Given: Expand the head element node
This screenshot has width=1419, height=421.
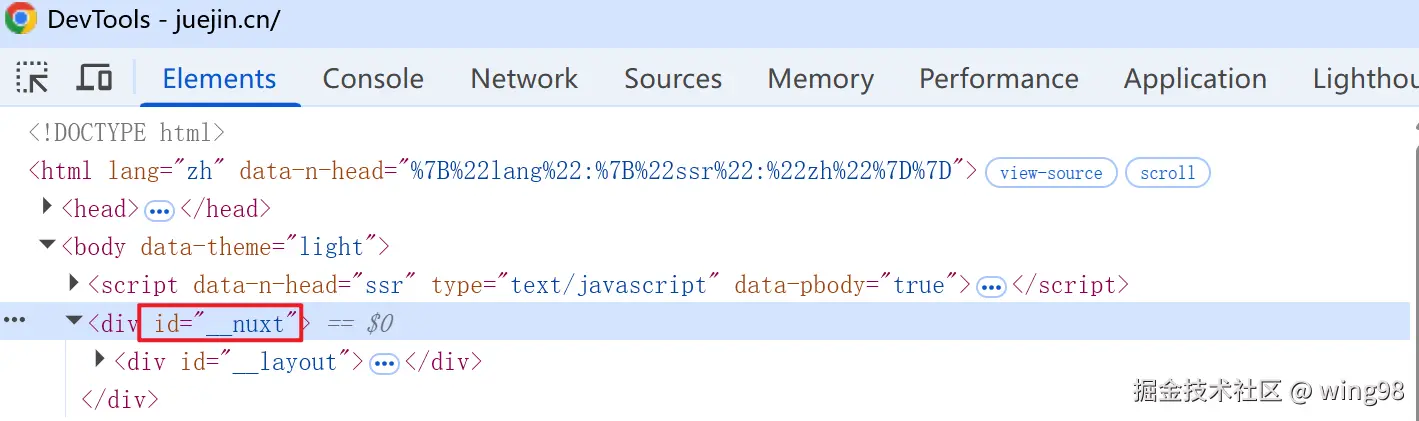Looking at the screenshot, I should (x=47, y=207).
